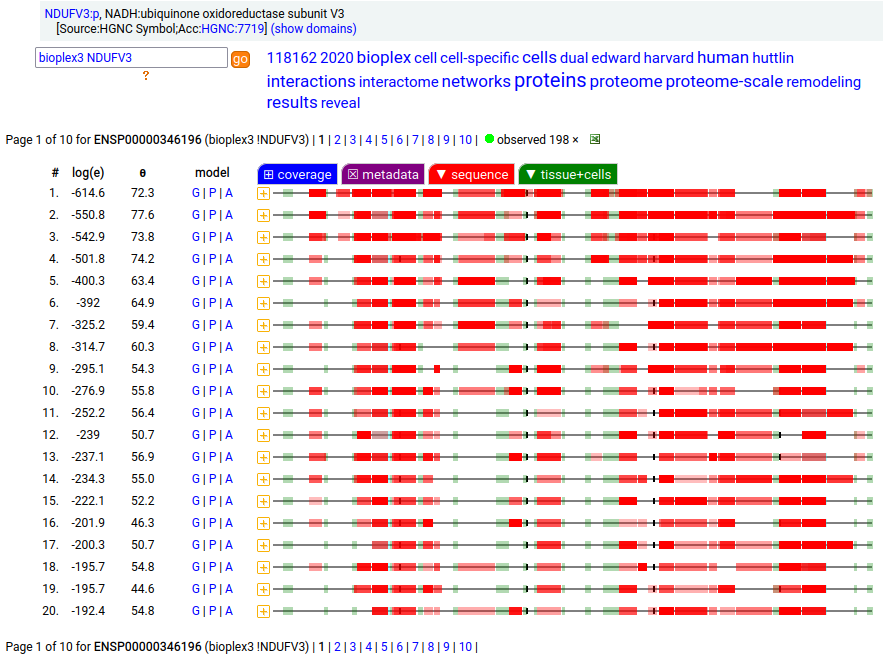Click the 'networks' tag cloud word
Viewport: 883px width, 662px height.
tap(476, 82)
